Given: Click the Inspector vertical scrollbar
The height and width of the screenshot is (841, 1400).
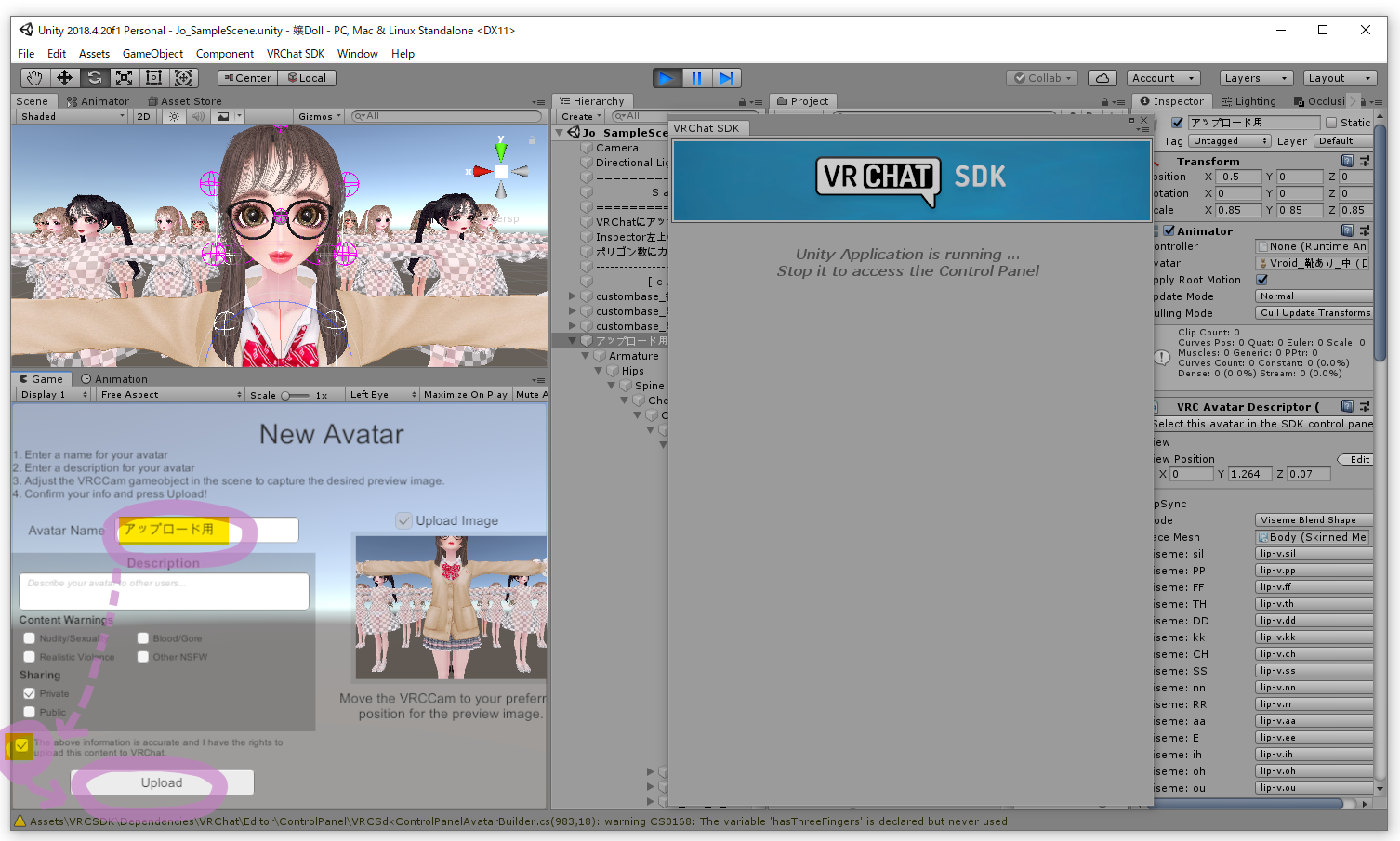Looking at the screenshot, I should coord(1380,242).
